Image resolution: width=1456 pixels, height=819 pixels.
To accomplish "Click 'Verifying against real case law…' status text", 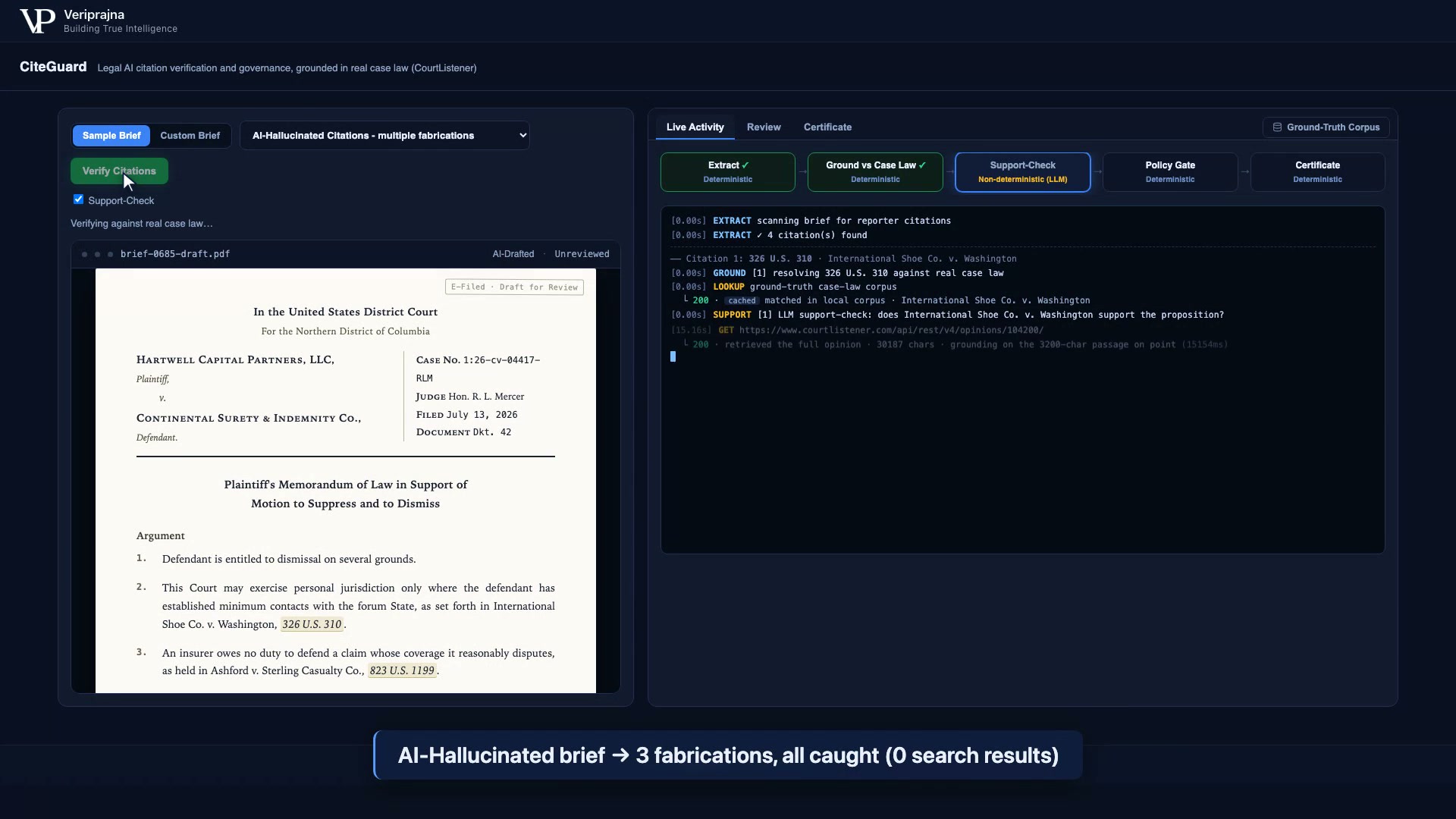I will [142, 224].
